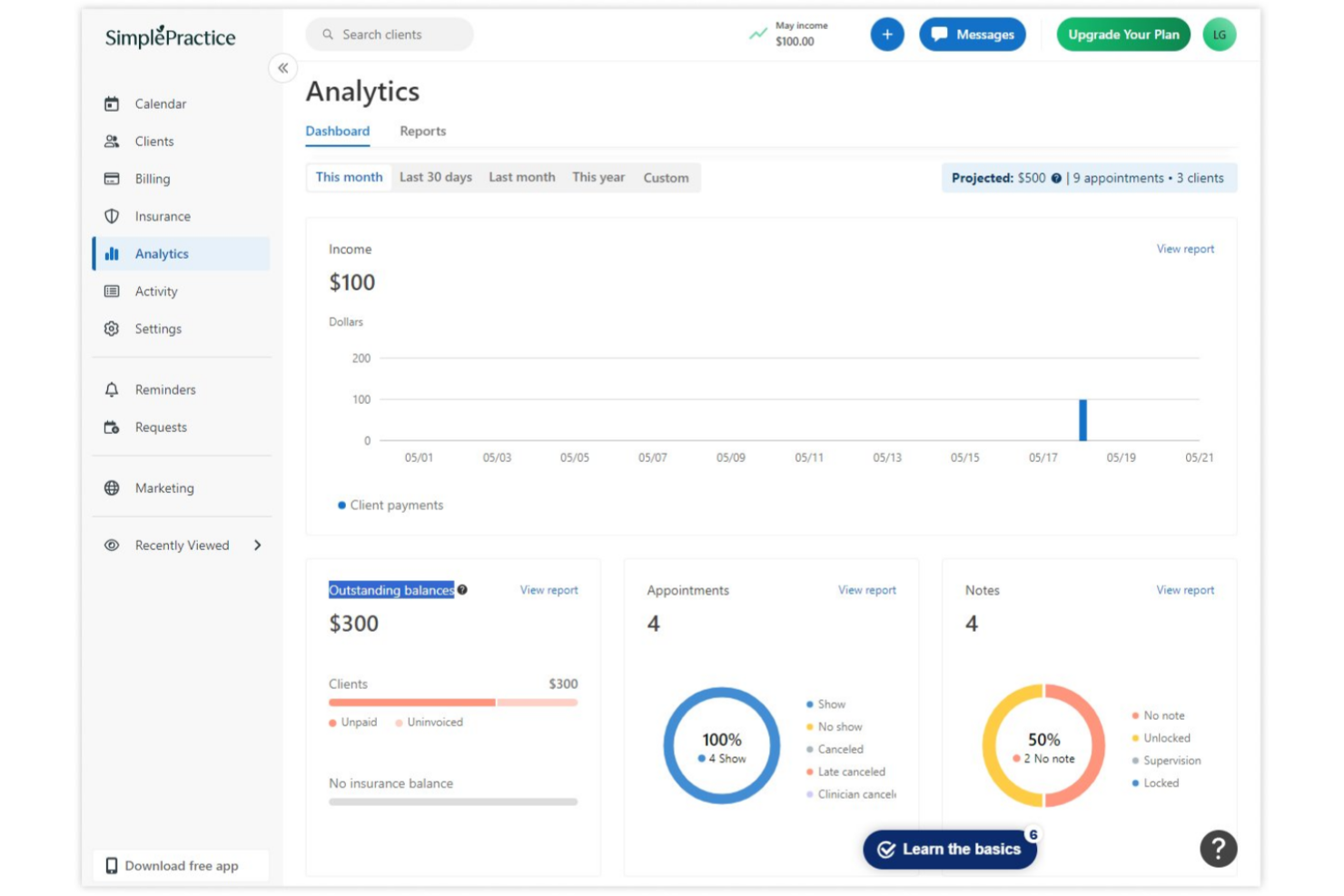Open the Income View report link
Screen dimensions: 1344x896
click(x=1185, y=249)
